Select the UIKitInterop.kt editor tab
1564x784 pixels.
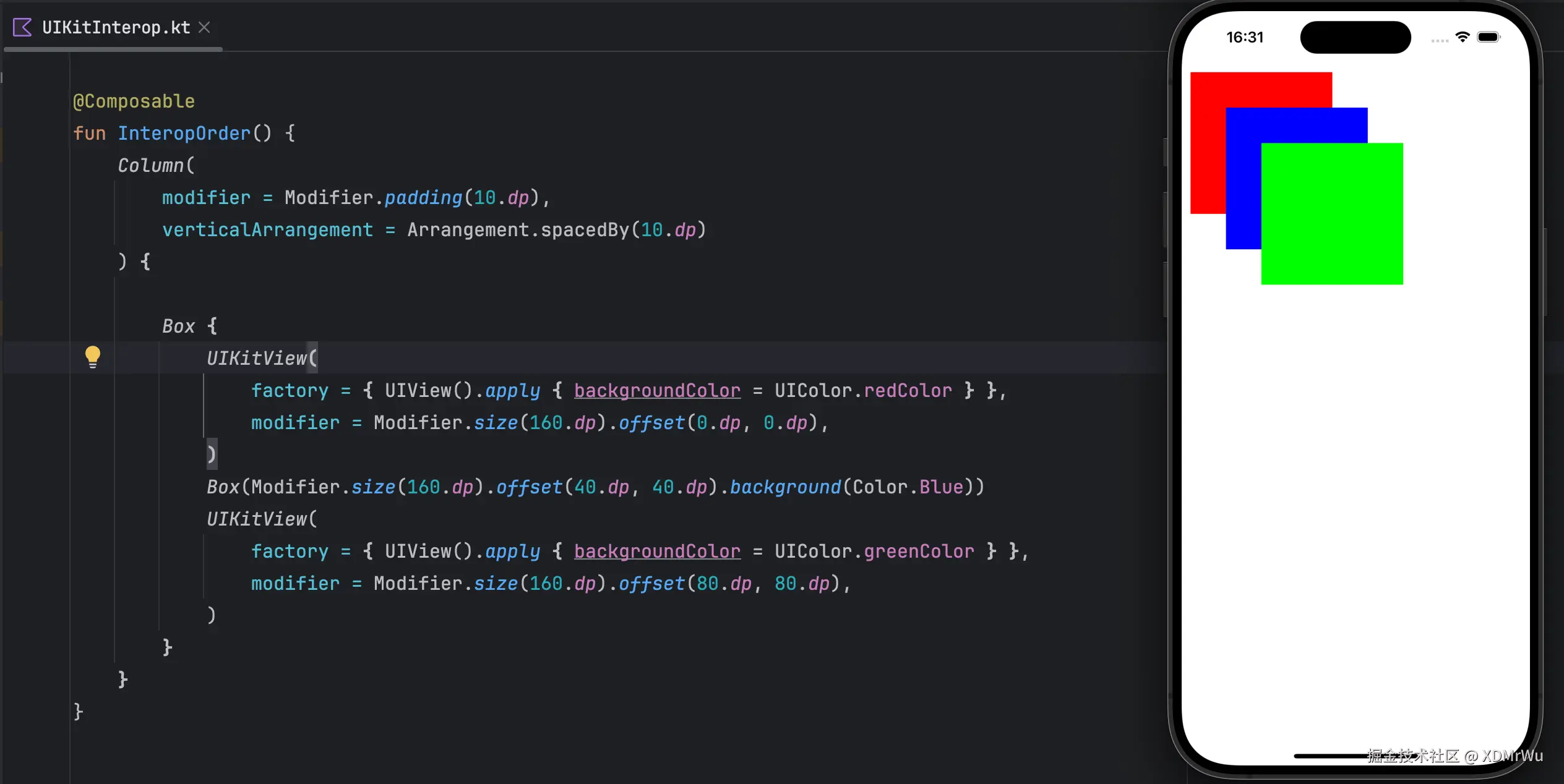[x=116, y=27]
